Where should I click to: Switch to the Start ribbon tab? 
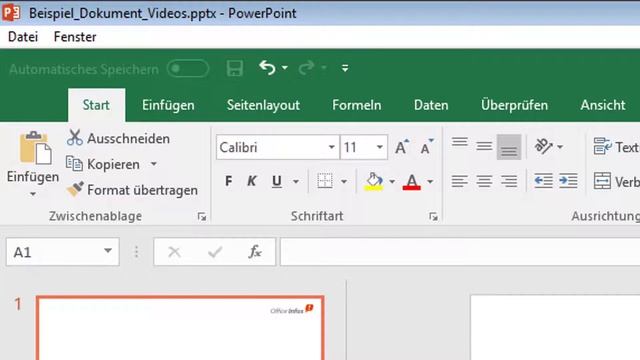click(96, 105)
